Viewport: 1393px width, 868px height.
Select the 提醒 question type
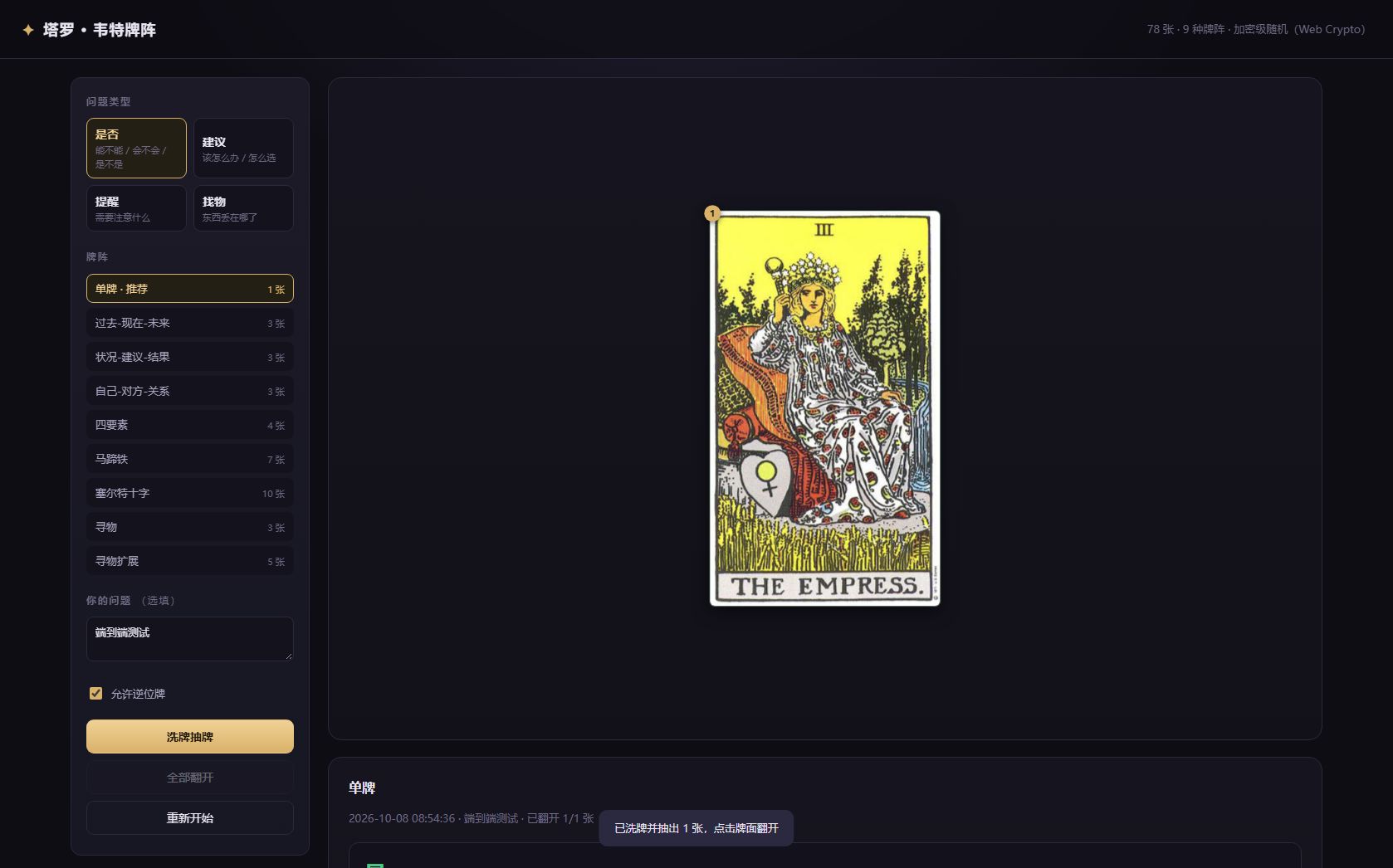click(136, 208)
